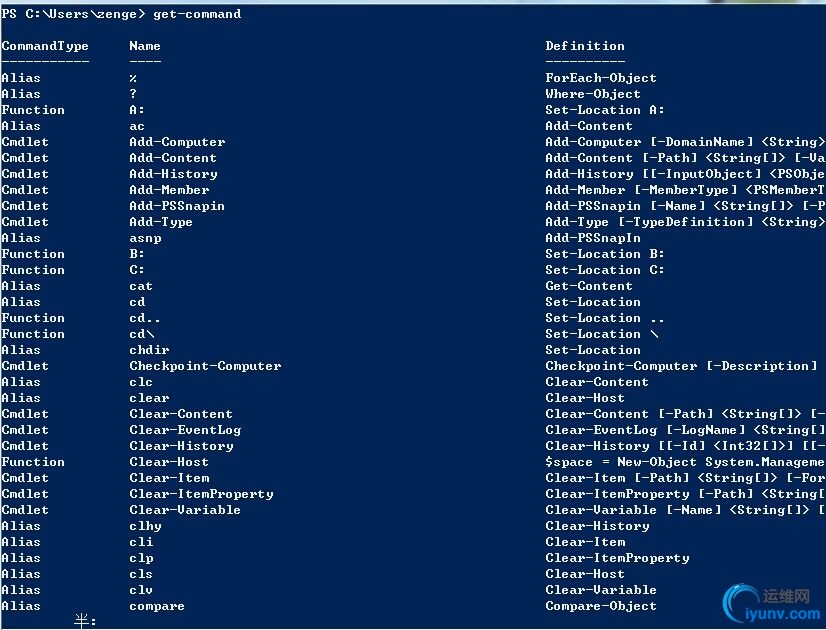Click the get-command text at the prompt

[197, 14]
